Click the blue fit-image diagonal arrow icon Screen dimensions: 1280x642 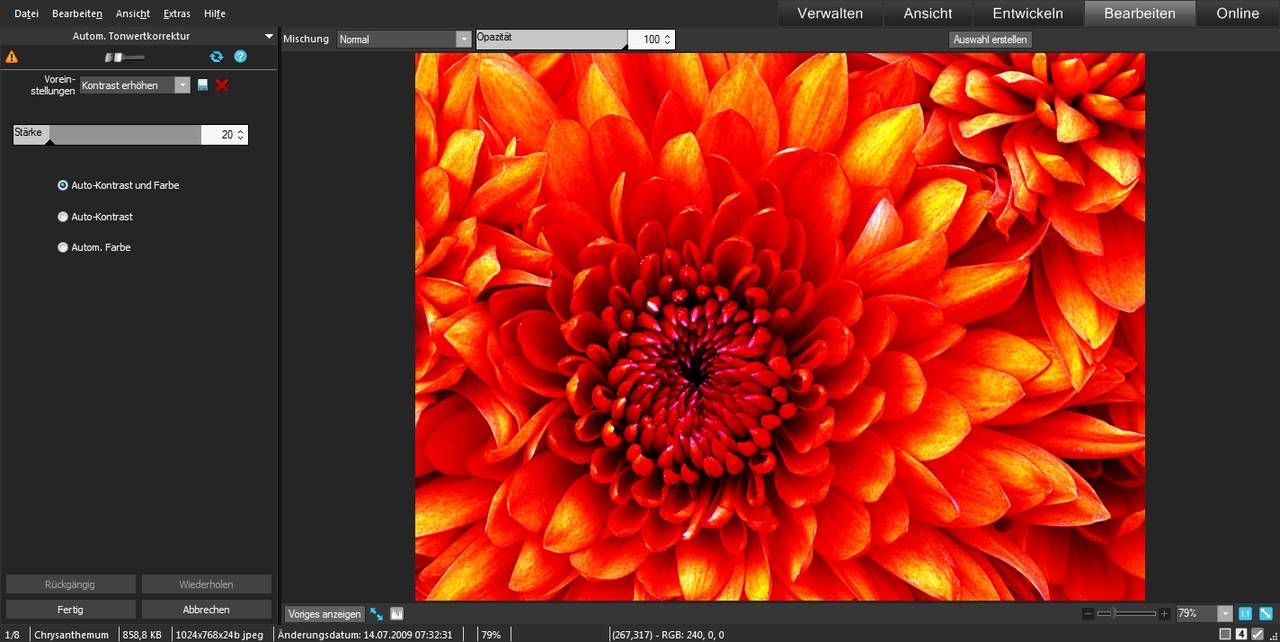[1266, 613]
